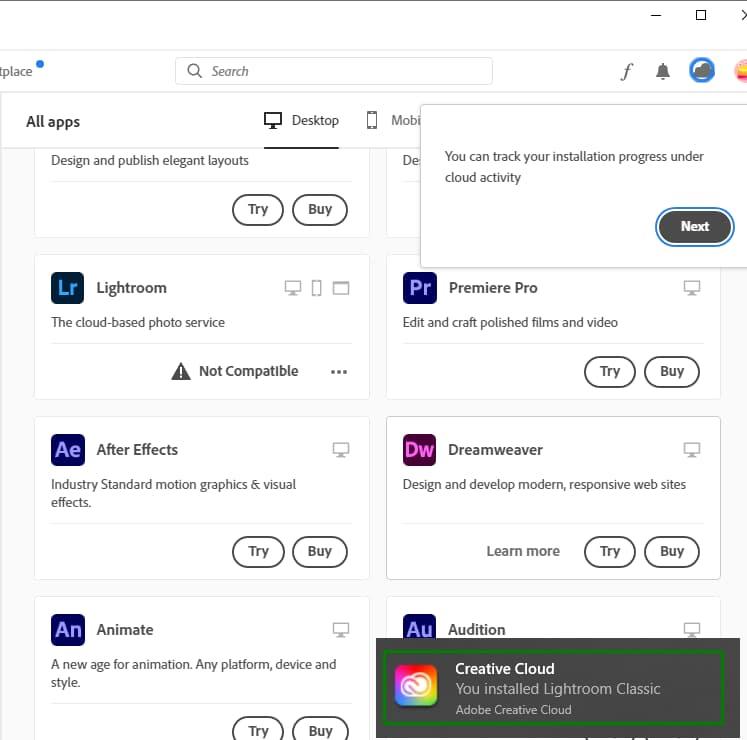Click Buy for Animate
The height and width of the screenshot is (740, 747).
point(320,729)
